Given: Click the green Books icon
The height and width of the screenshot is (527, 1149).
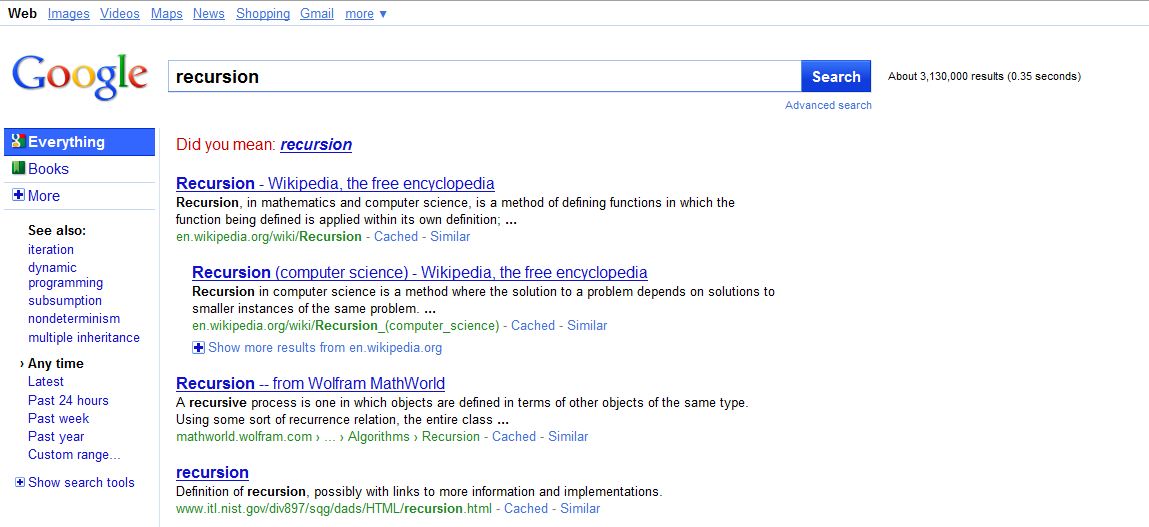Looking at the screenshot, I should (x=18, y=168).
